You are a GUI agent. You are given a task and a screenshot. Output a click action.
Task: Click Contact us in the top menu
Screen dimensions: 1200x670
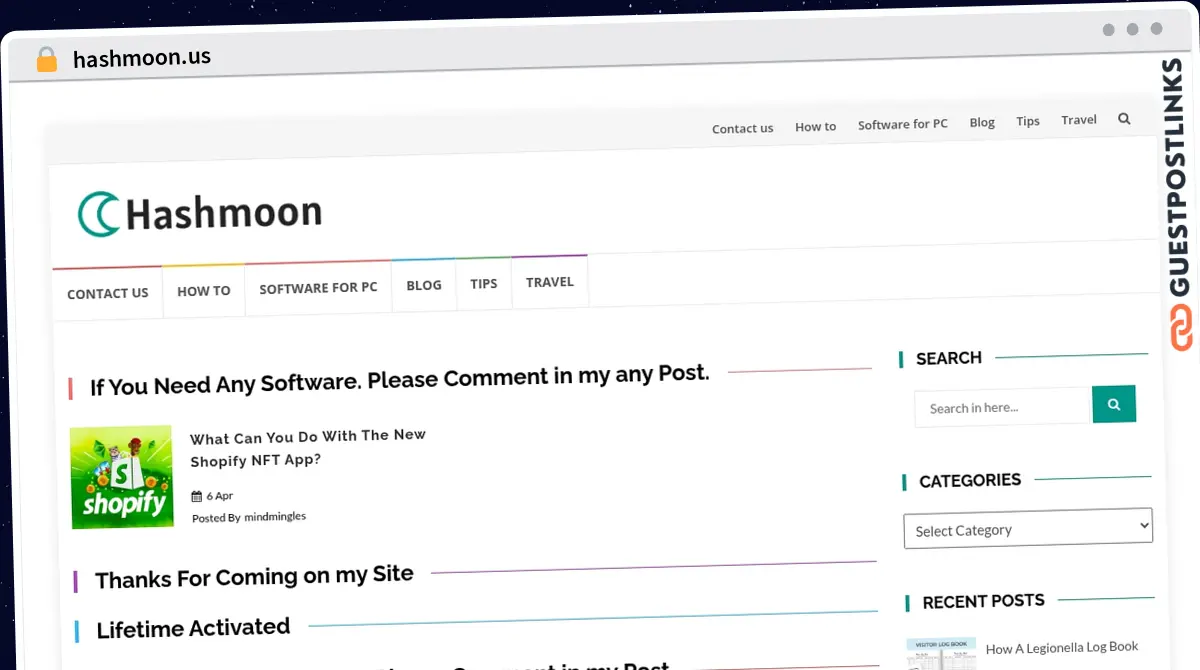pos(742,128)
